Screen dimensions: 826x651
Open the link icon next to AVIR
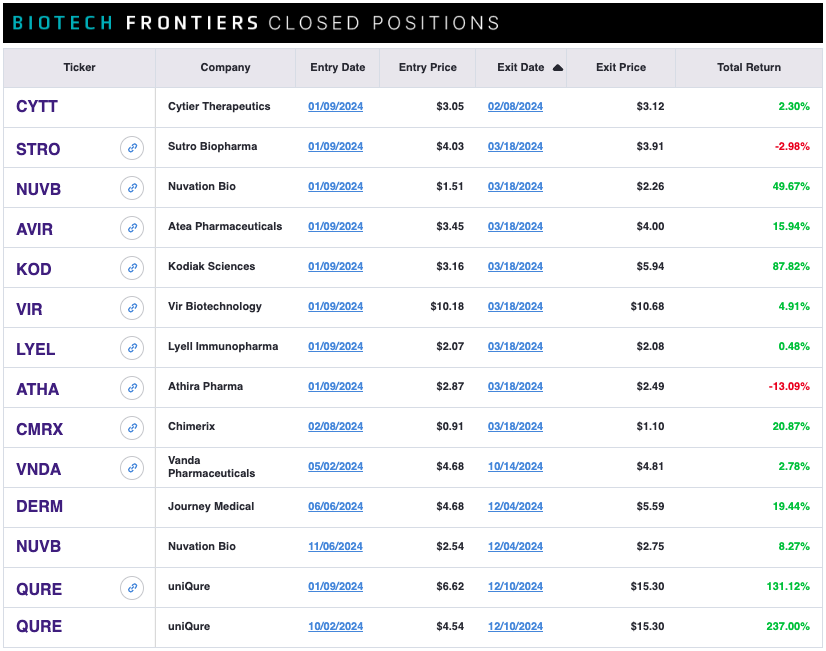pyautogui.click(x=132, y=228)
